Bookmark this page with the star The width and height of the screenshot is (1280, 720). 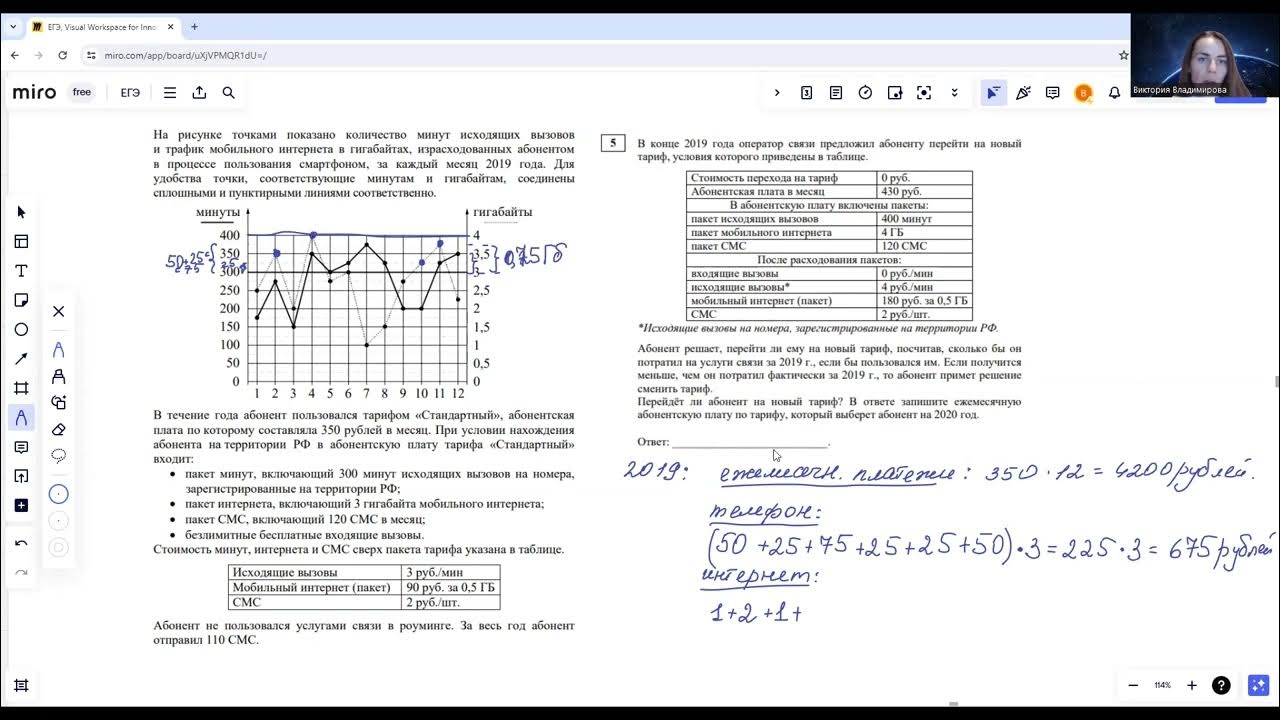(1123, 55)
